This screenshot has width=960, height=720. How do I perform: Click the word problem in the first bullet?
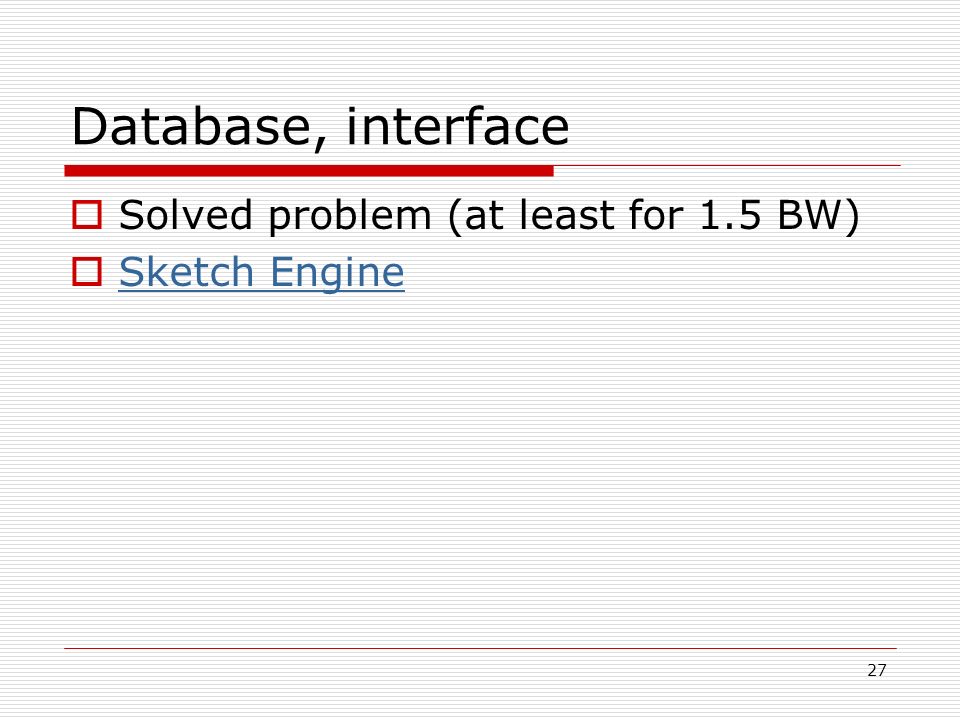350,217
